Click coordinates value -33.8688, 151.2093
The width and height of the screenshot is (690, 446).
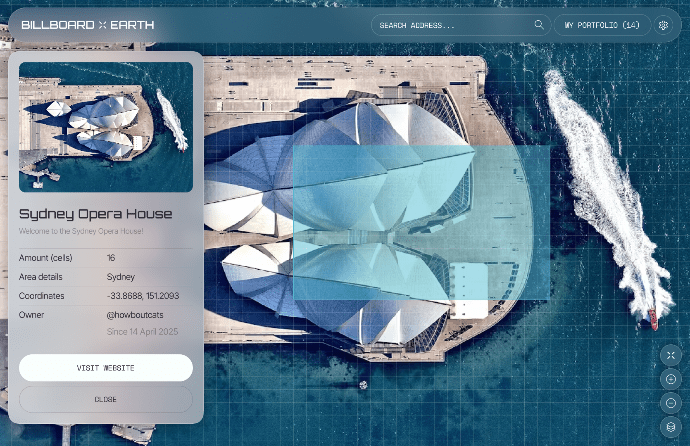point(143,296)
